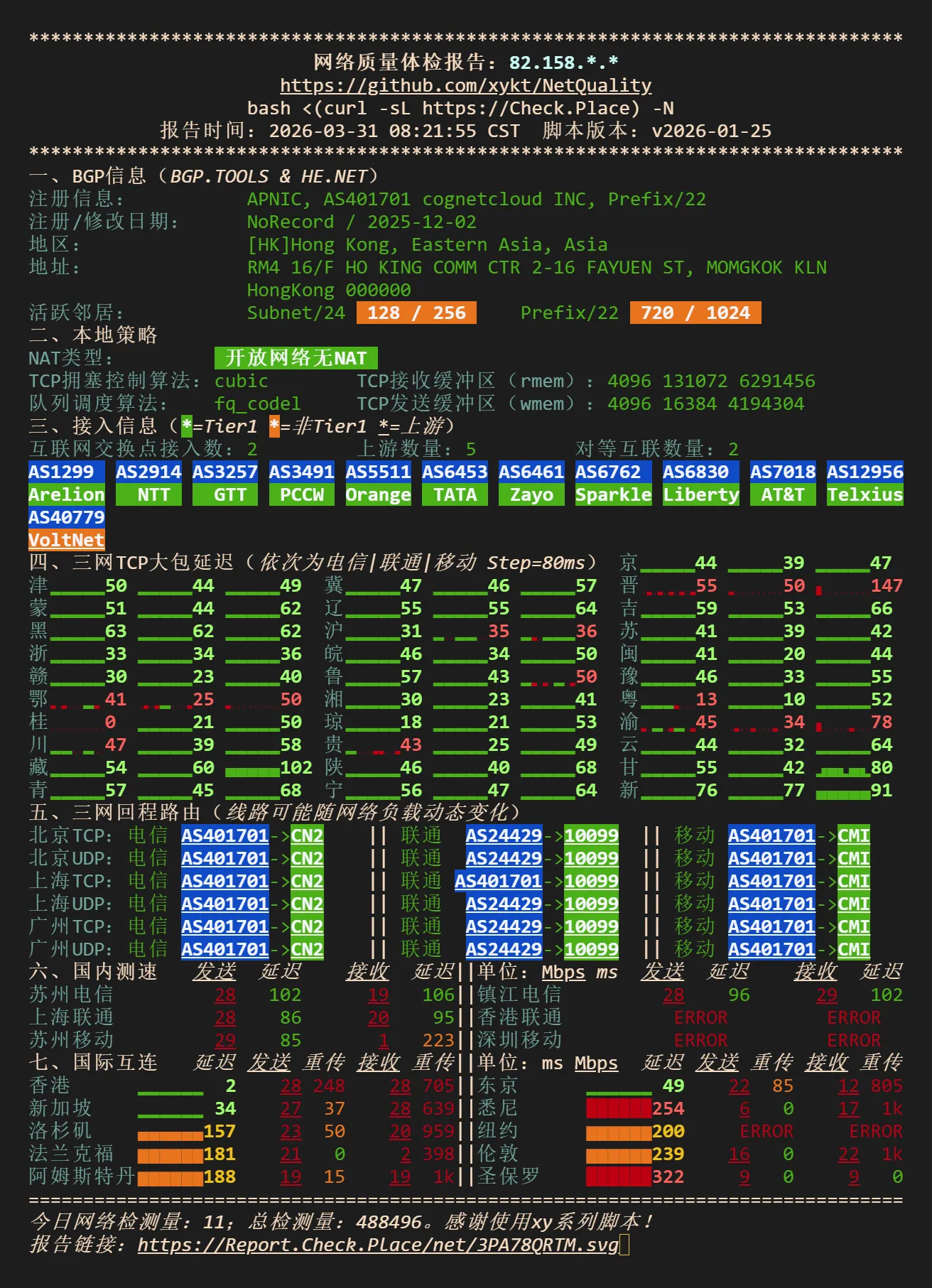Click the 北京TCP 电信 CN2 route label

click(x=307, y=835)
